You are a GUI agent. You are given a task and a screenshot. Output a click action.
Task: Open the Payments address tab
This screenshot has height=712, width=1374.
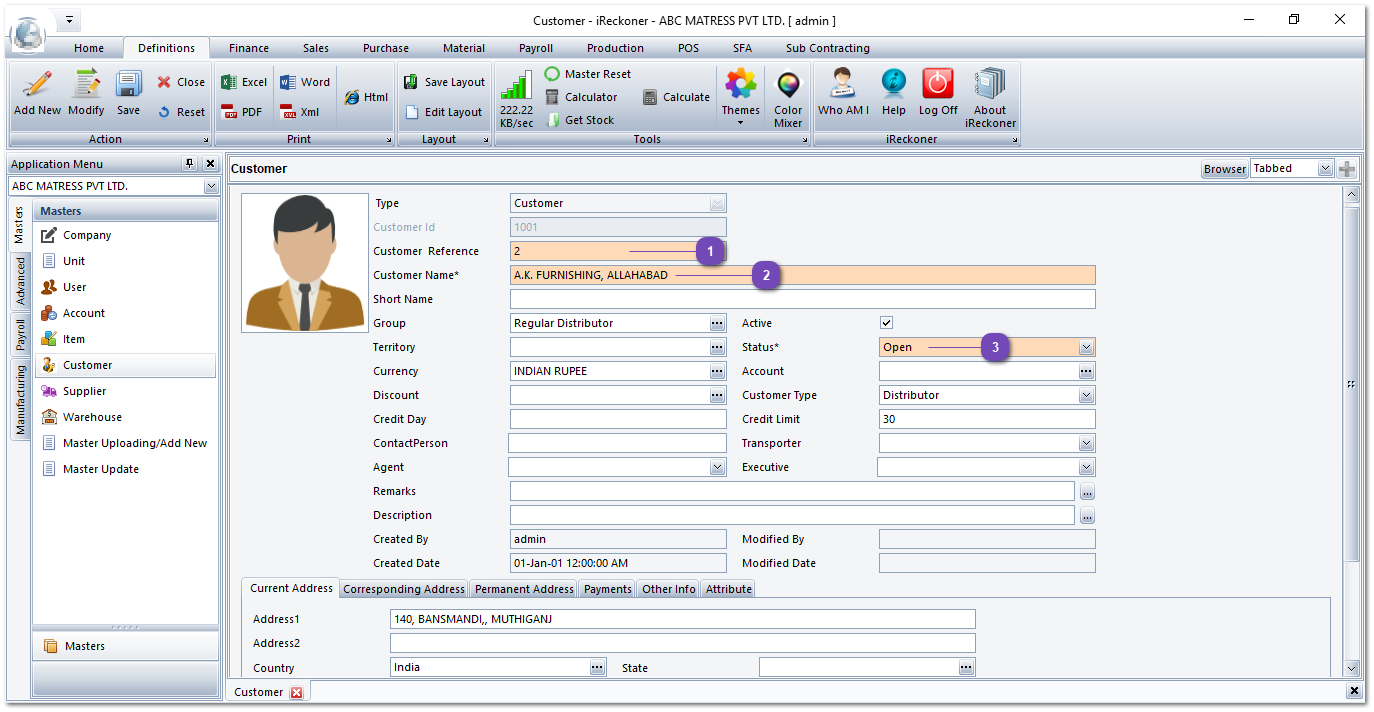tap(608, 589)
